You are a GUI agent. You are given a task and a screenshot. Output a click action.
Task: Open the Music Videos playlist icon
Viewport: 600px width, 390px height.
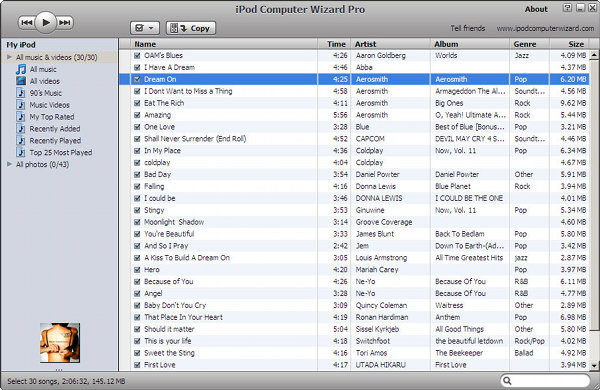(21, 105)
